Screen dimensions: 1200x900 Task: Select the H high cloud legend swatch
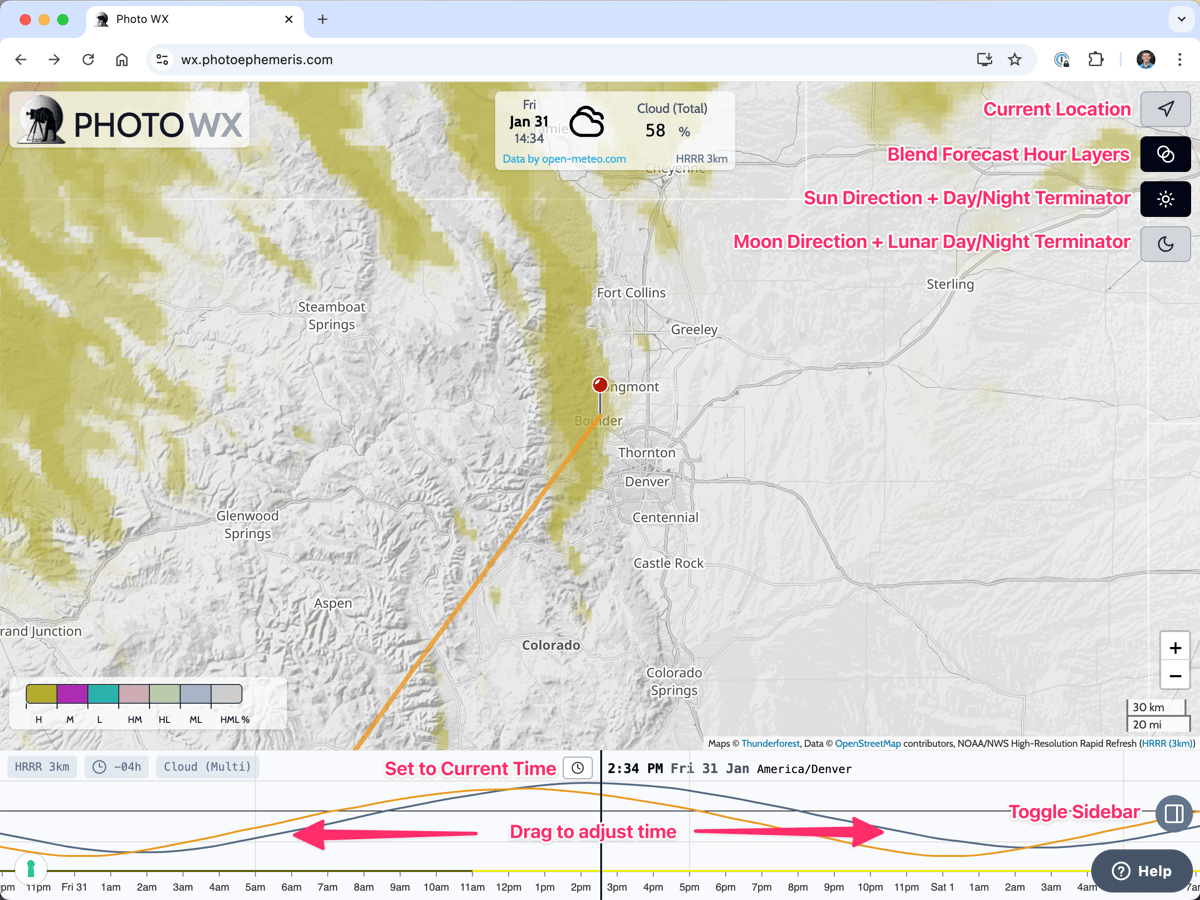[x=41, y=694]
